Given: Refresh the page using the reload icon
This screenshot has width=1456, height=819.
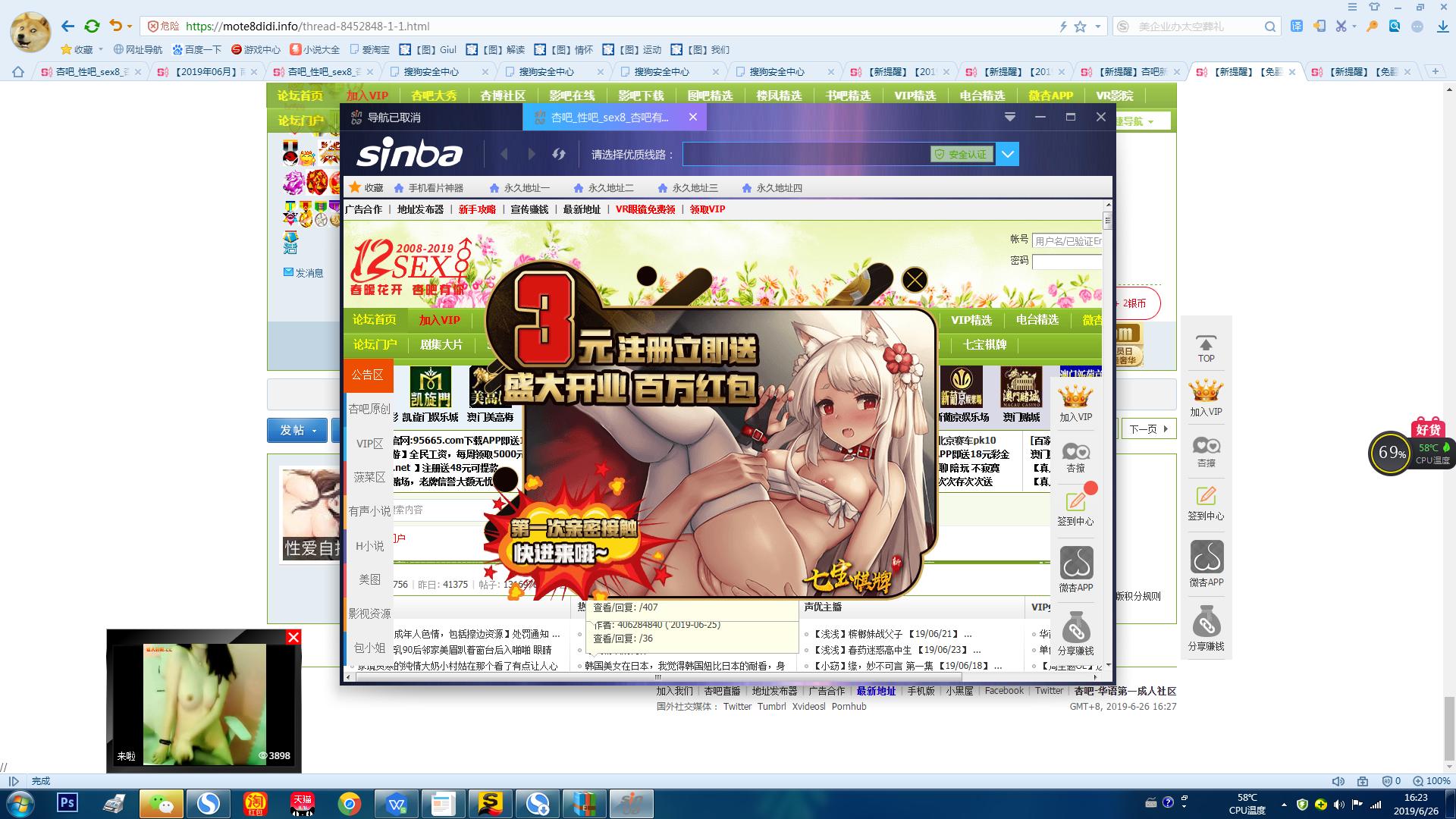Looking at the screenshot, I should click(93, 26).
